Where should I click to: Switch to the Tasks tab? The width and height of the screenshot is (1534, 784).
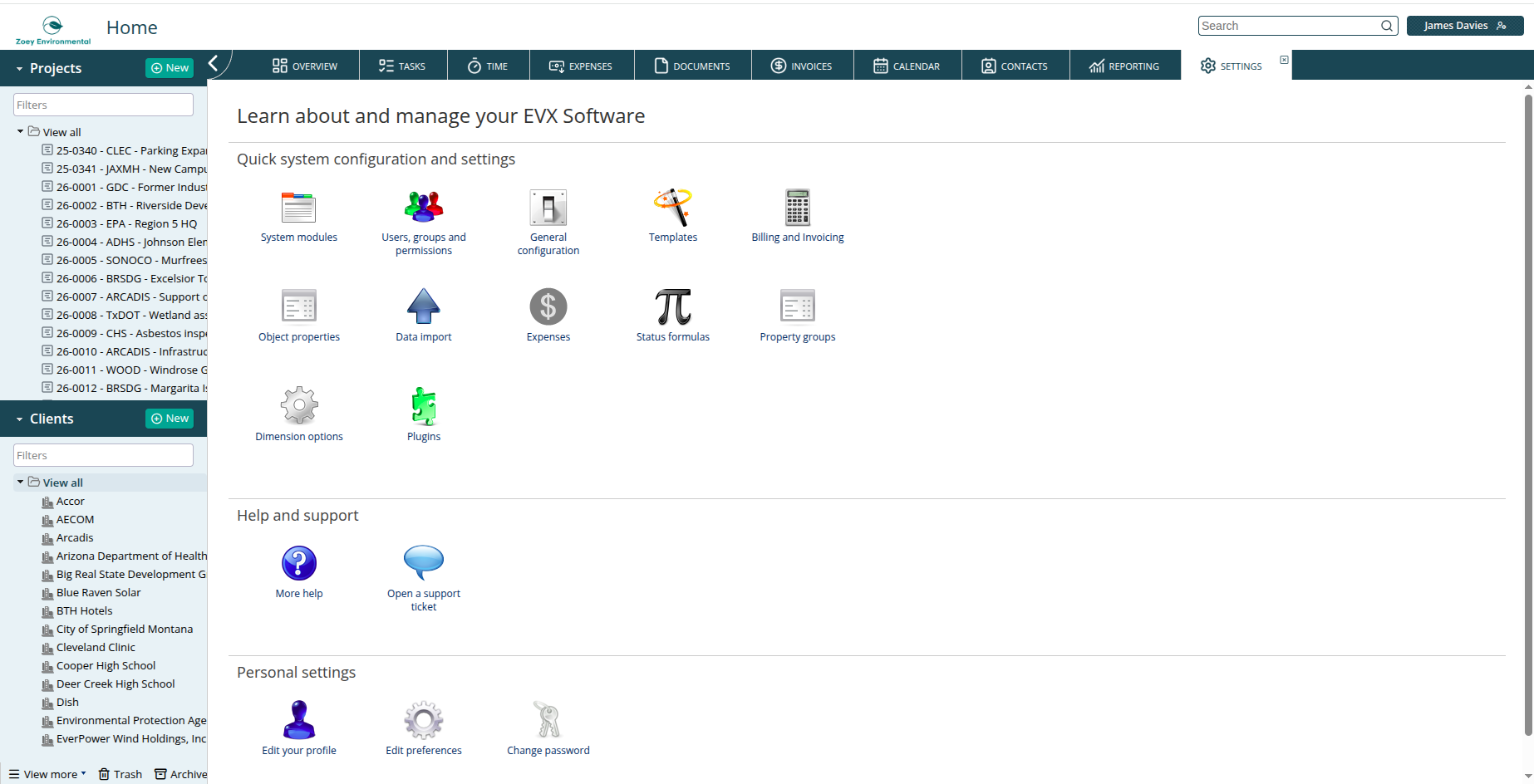click(x=402, y=66)
